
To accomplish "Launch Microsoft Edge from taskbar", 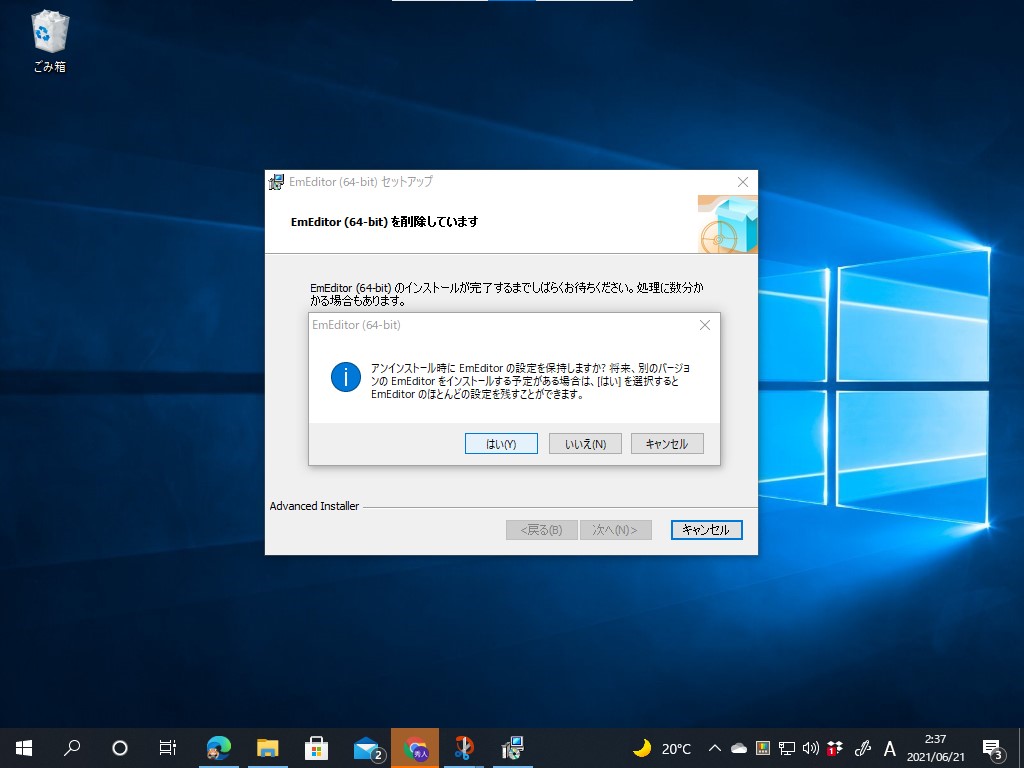I will coord(219,748).
